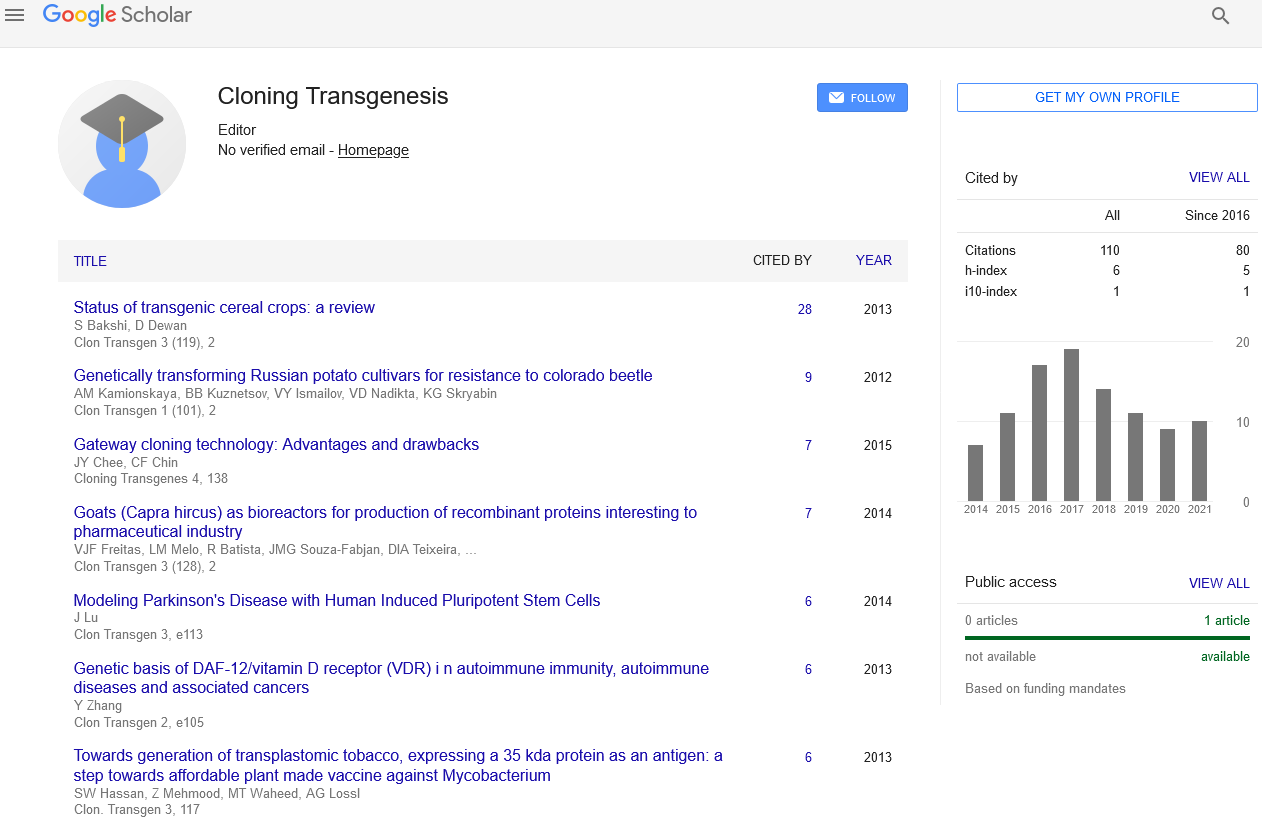The image size is (1262, 828).
Task: Click Get My Own Profile button
Action: (1107, 97)
